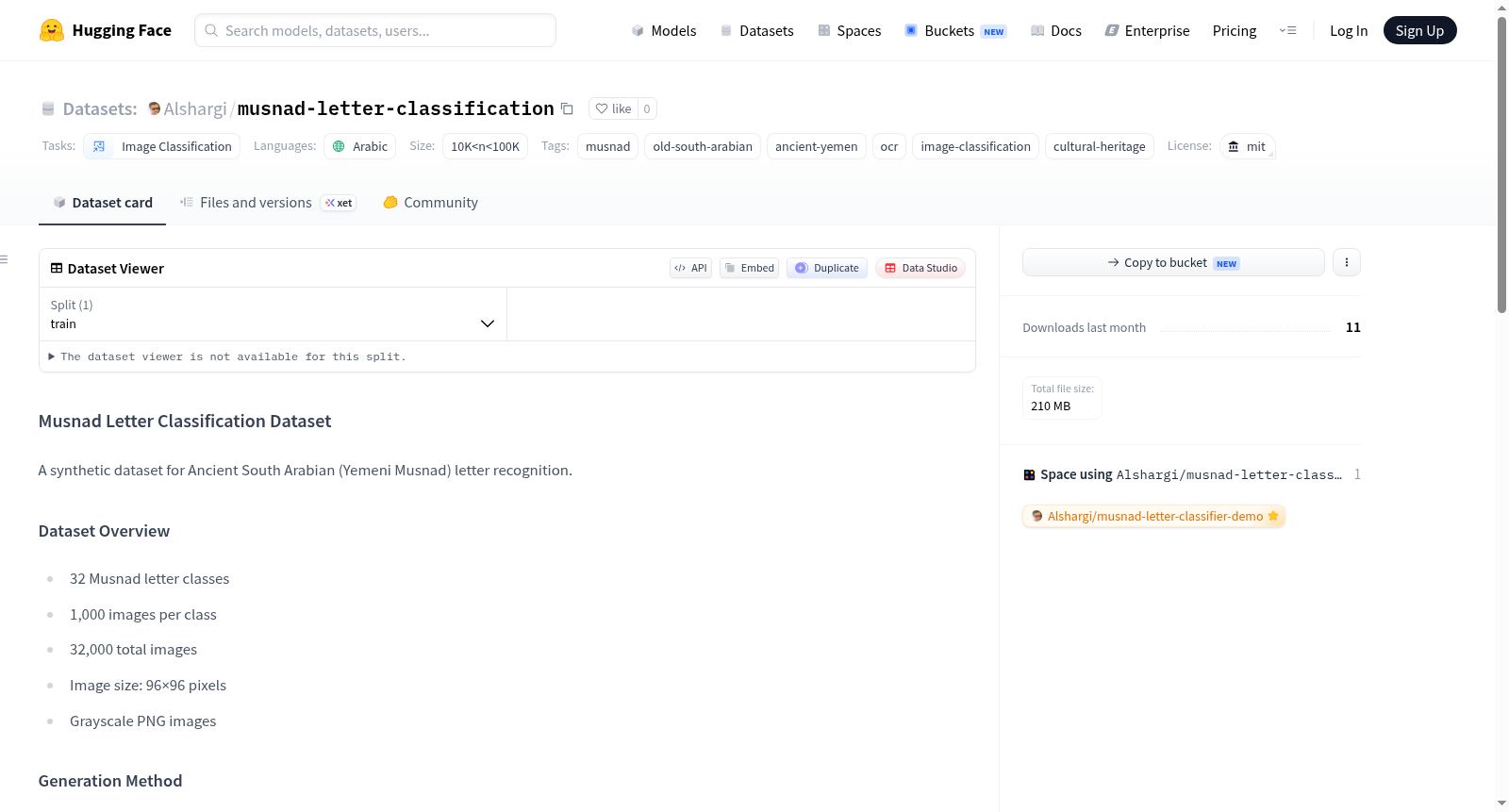This screenshot has width=1509, height=812.
Task: Click the left sidebar table-of-contents icon
Action: click(4, 259)
